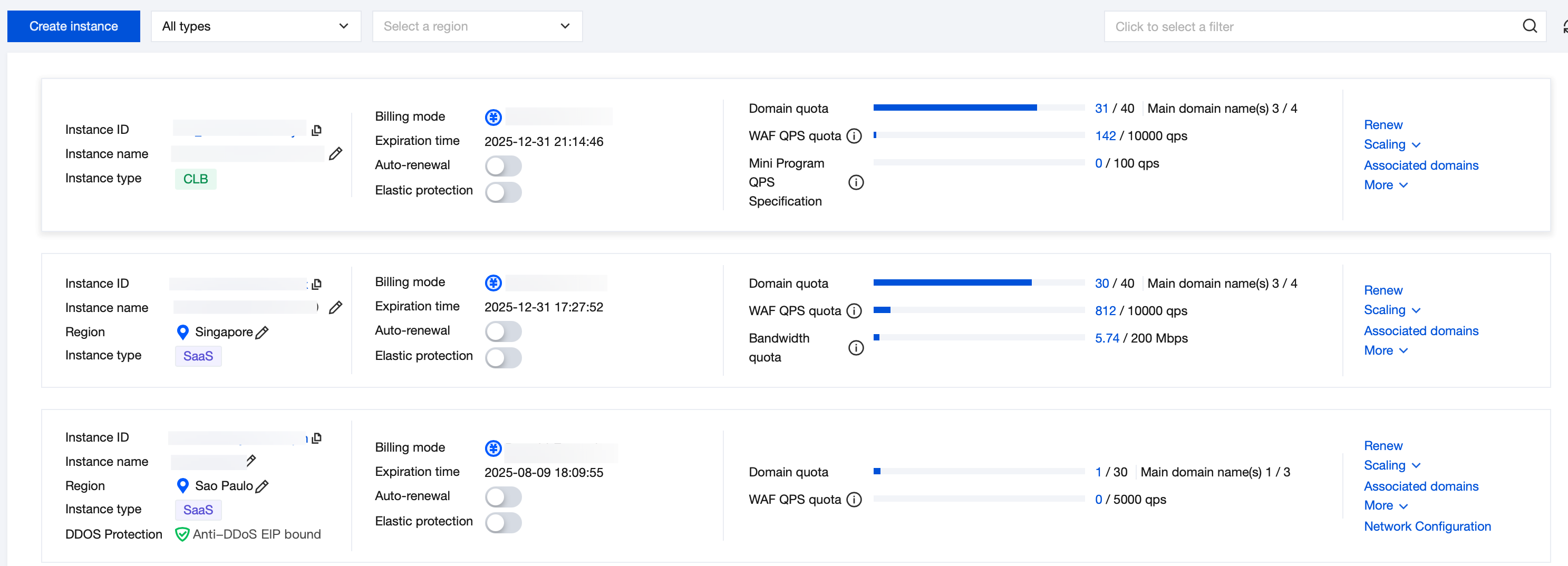Open the All types dropdown
This screenshot has width=1568, height=566.
(256, 26)
